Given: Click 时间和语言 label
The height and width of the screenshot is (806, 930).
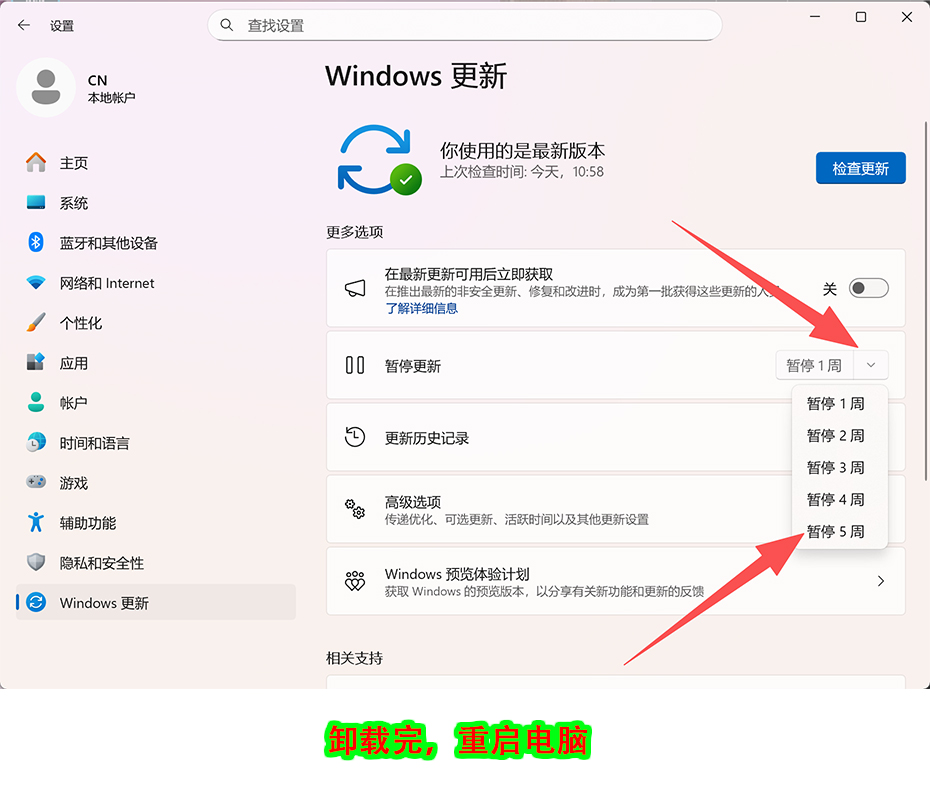Looking at the screenshot, I should pyautogui.click(x=94, y=443).
